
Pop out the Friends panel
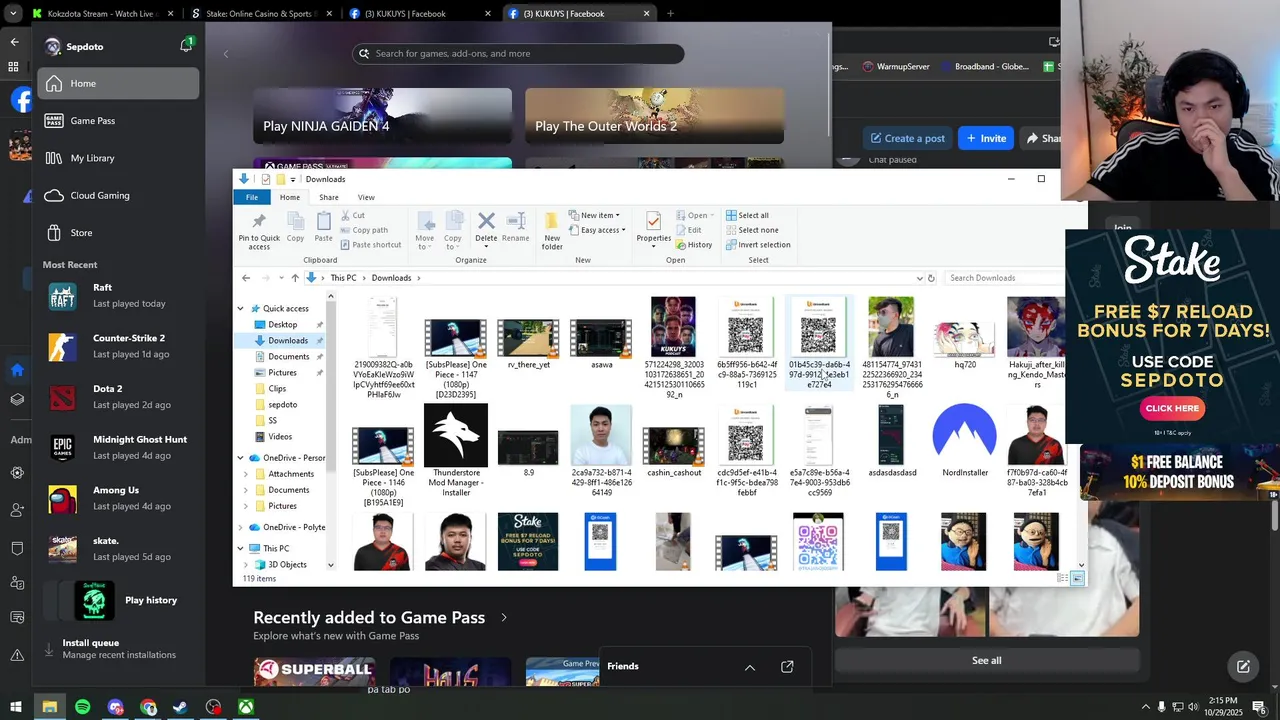pyautogui.click(x=787, y=666)
